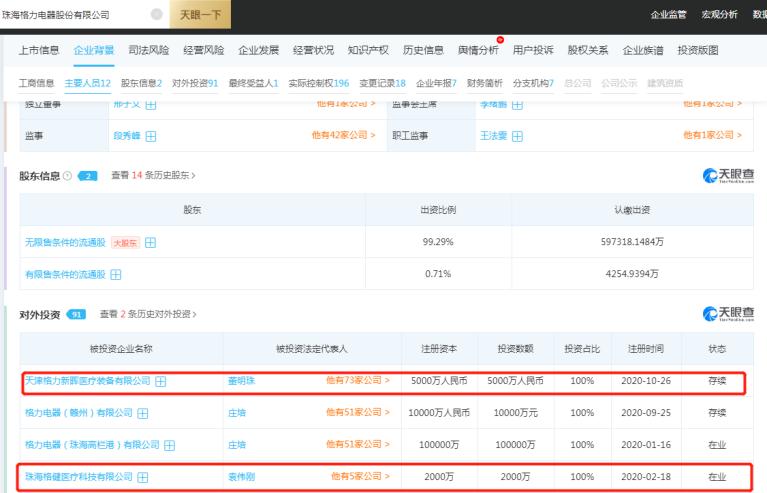Switch to the 经营风险 tab
767x493 pixels.
tap(203, 50)
